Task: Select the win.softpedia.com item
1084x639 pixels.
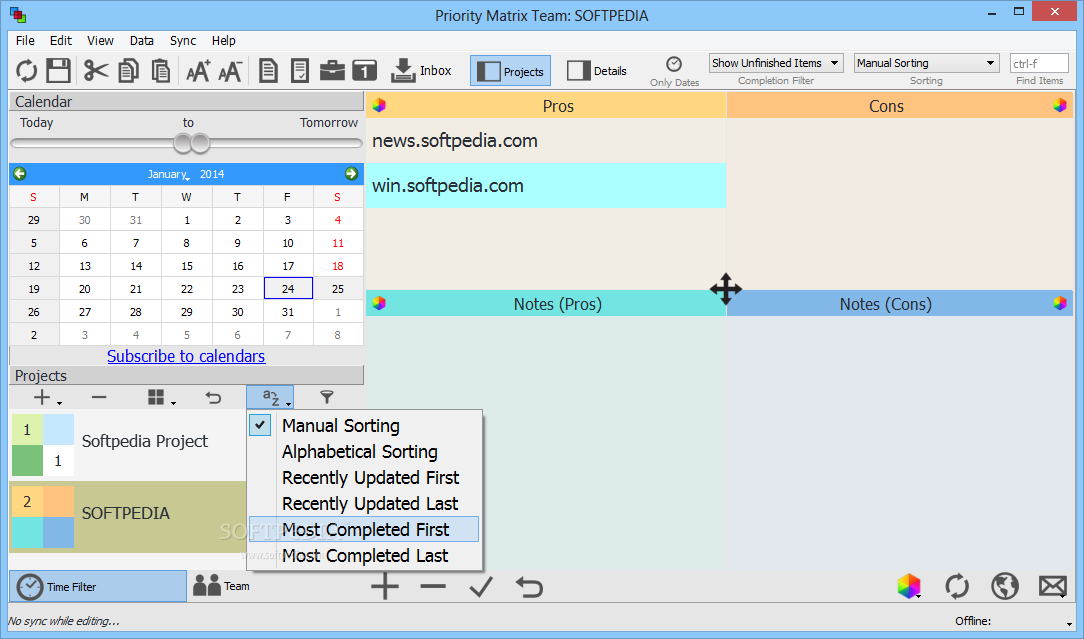Action: coord(545,186)
